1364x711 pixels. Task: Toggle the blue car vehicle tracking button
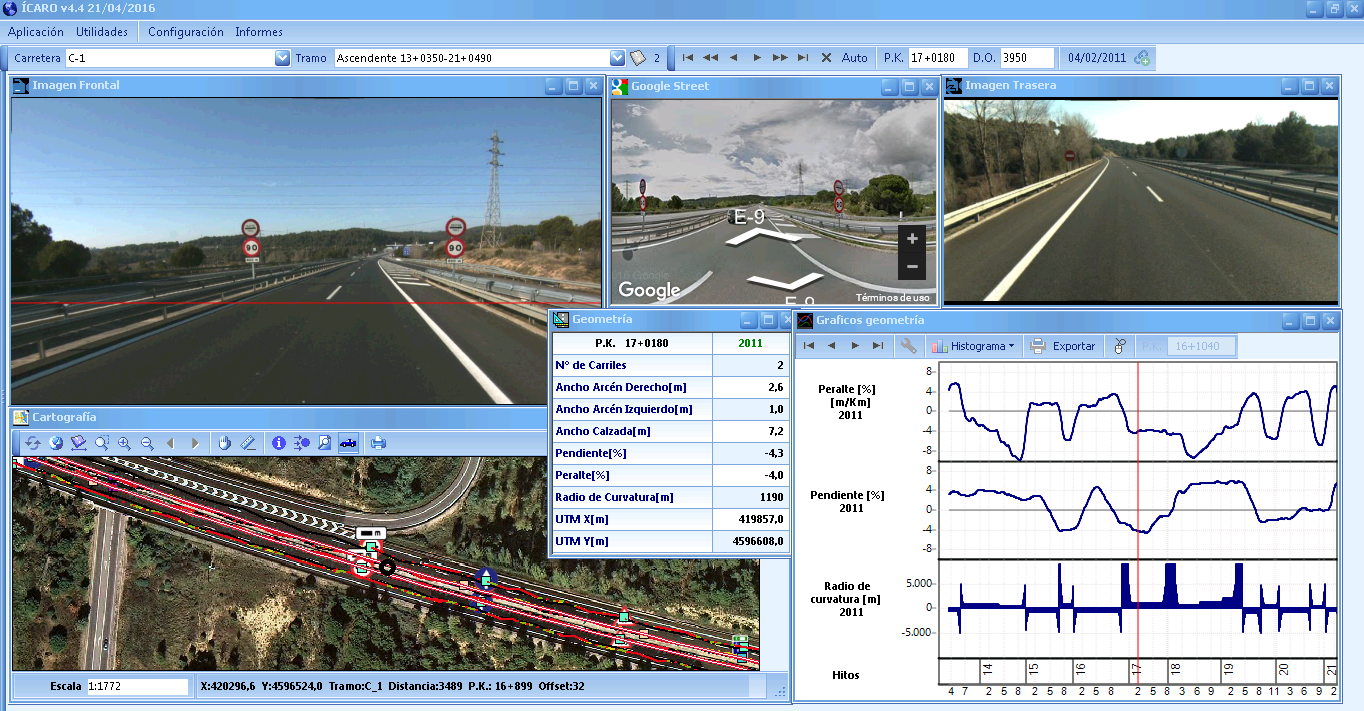coord(348,443)
